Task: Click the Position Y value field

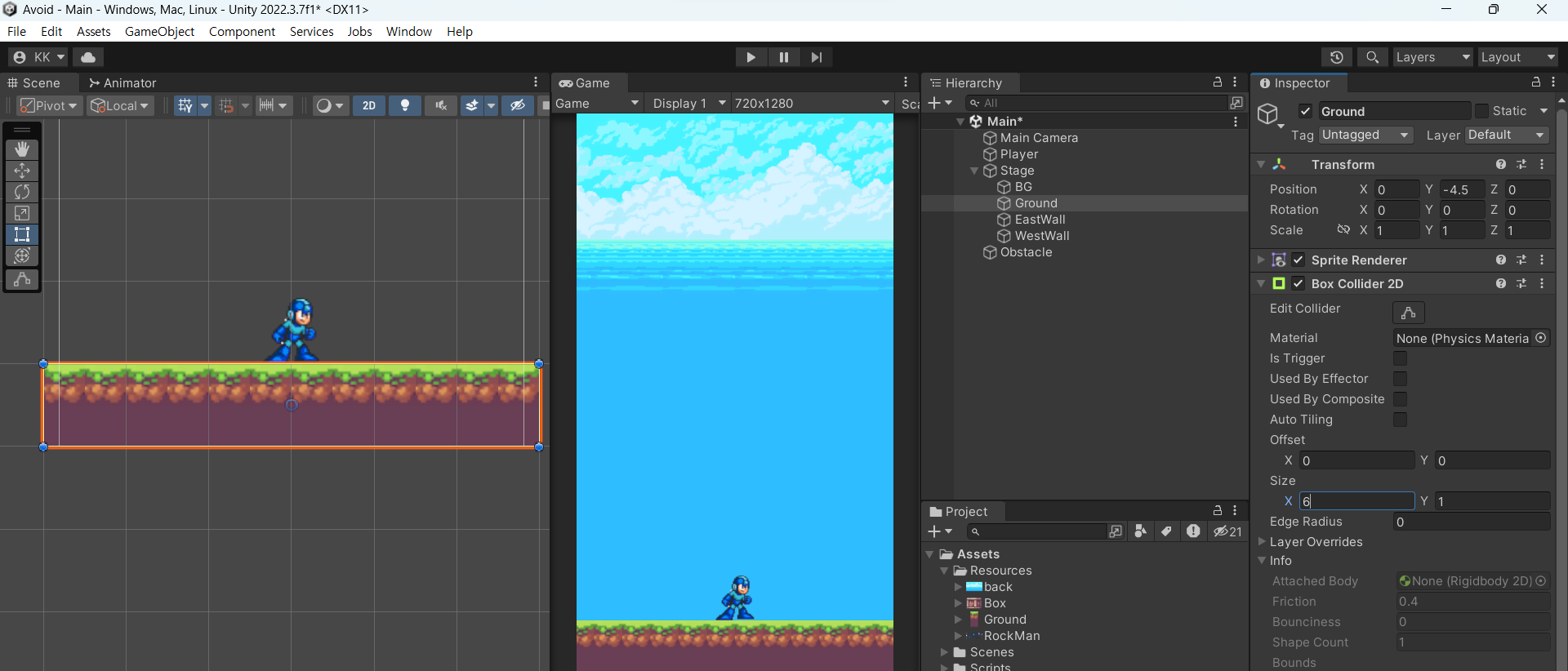Action: coord(1462,189)
